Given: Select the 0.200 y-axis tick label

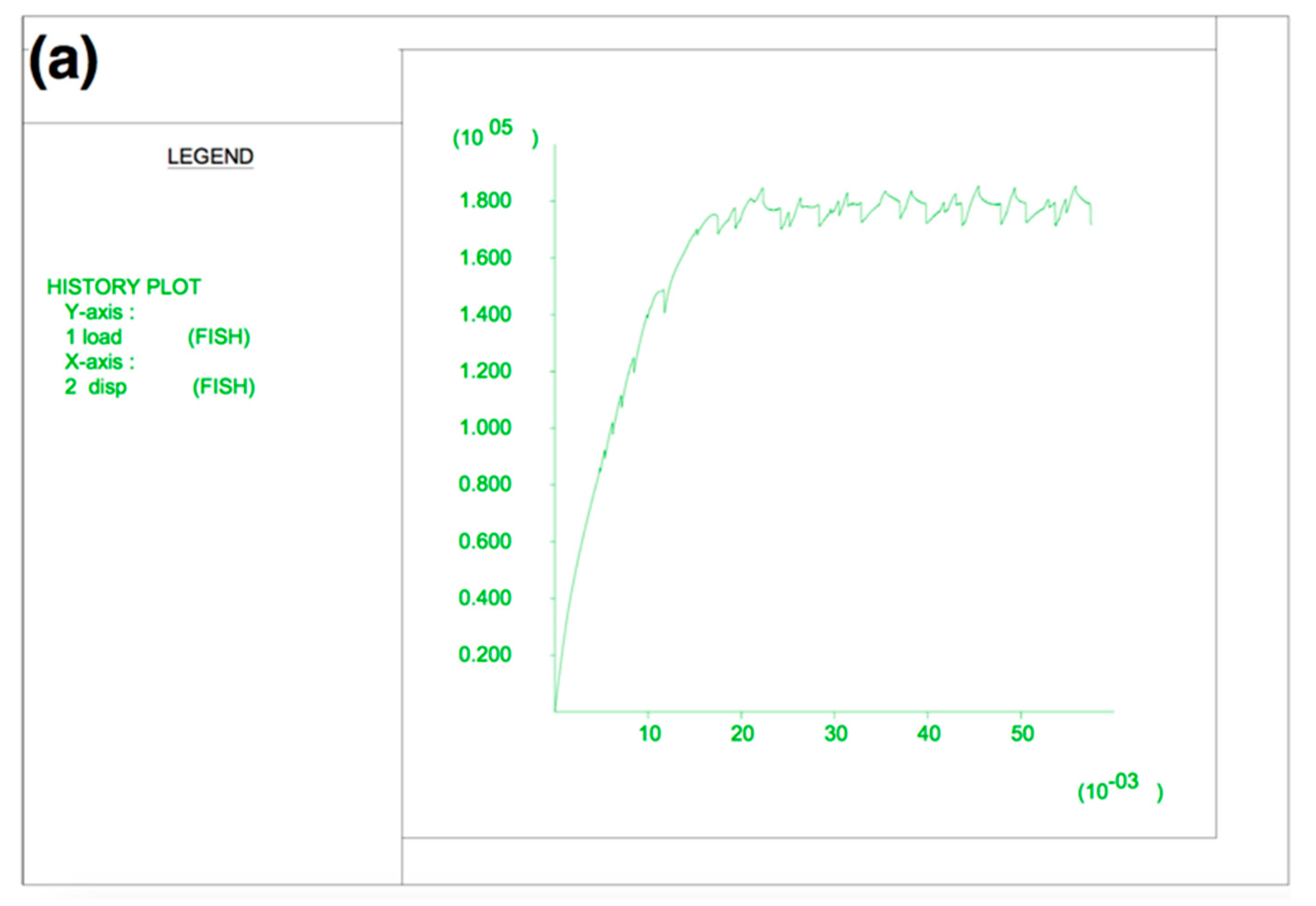Looking at the screenshot, I should coord(485,654).
